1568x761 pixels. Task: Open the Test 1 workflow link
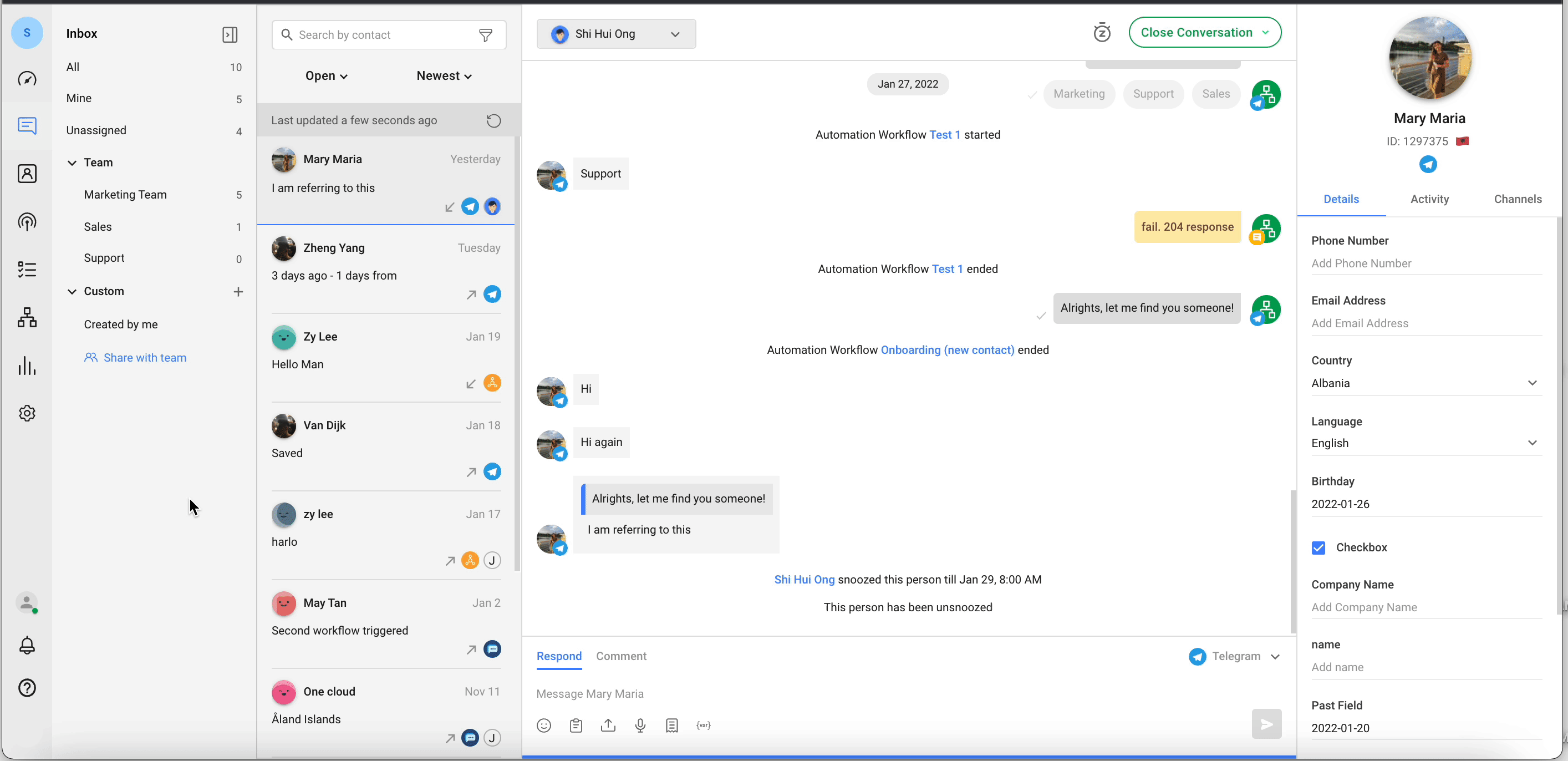[x=944, y=135]
